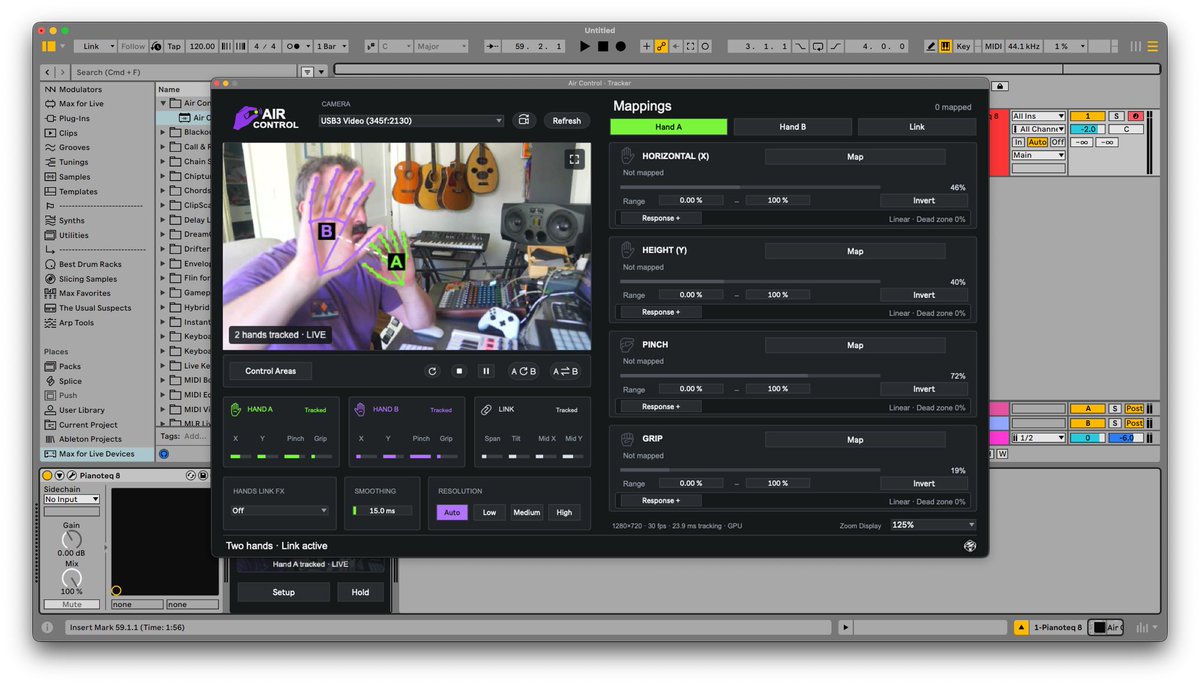
Task: Click the cube icon in the Air Control window corner
Action: (969, 546)
